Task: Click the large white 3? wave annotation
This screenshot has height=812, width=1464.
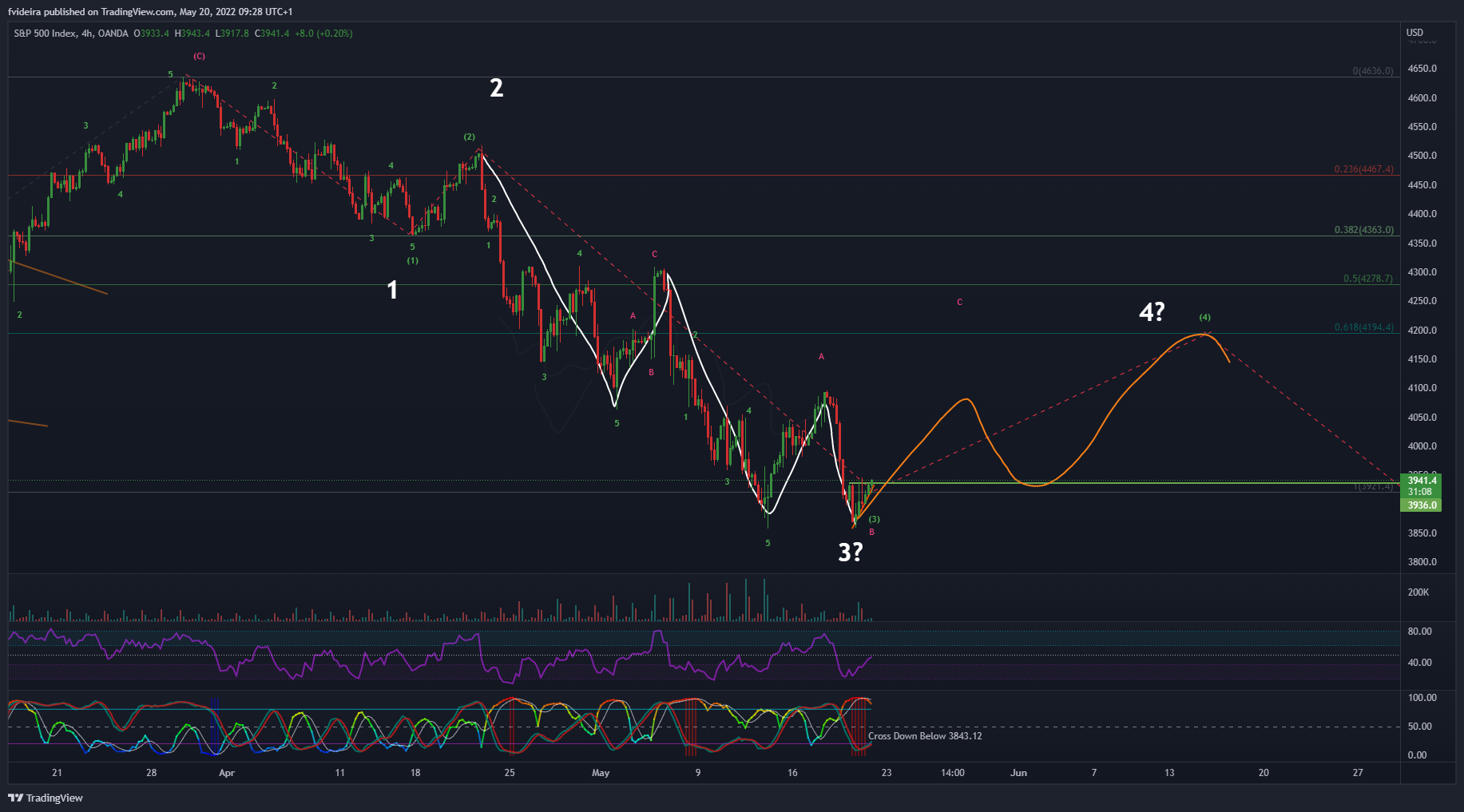Action: [x=851, y=552]
